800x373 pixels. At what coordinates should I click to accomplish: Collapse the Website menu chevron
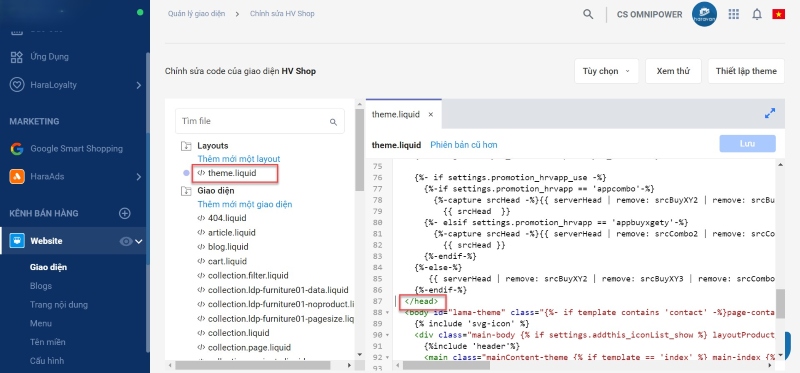click(139, 241)
